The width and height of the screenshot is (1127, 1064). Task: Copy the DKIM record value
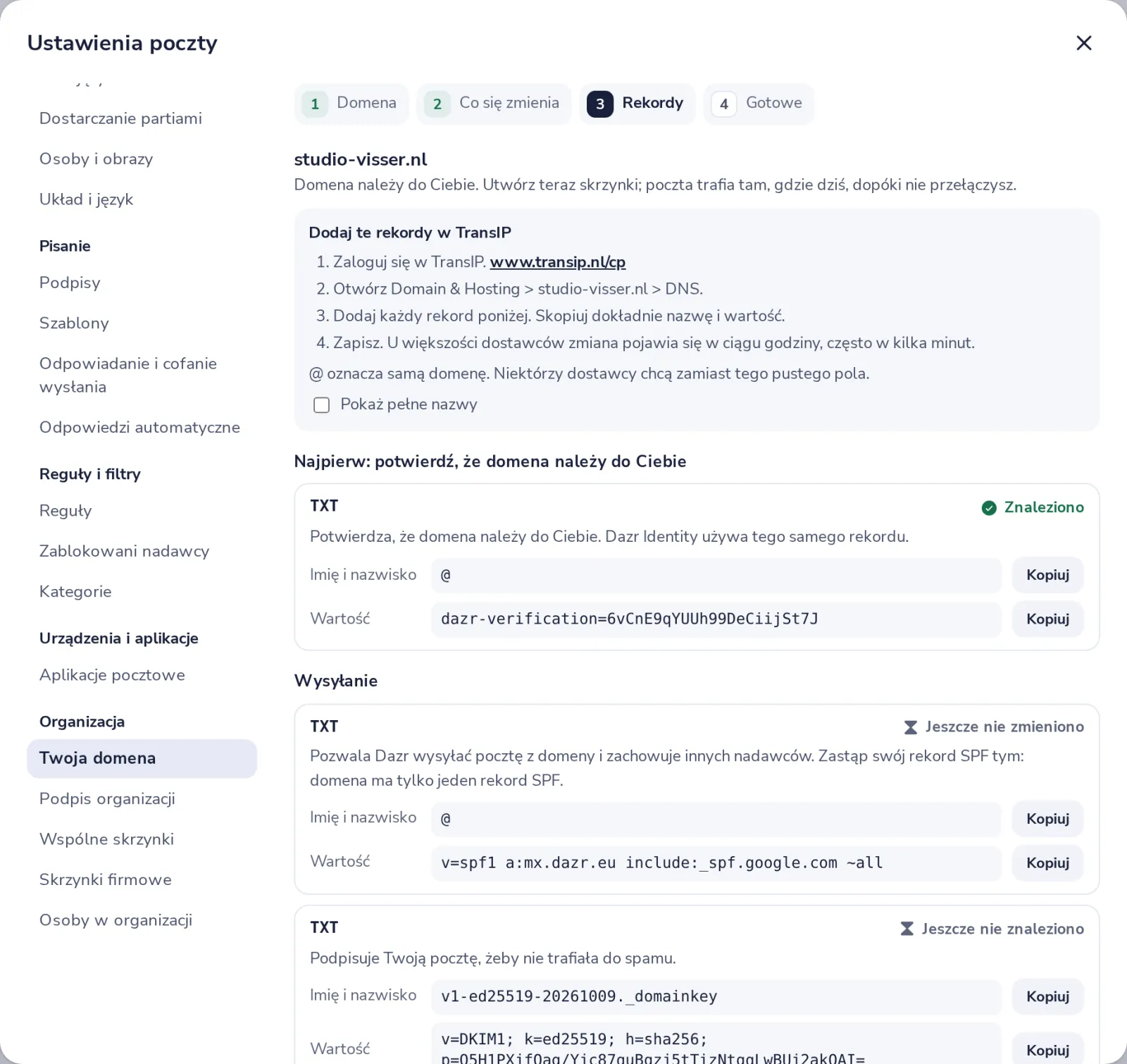point(1047,1050)
